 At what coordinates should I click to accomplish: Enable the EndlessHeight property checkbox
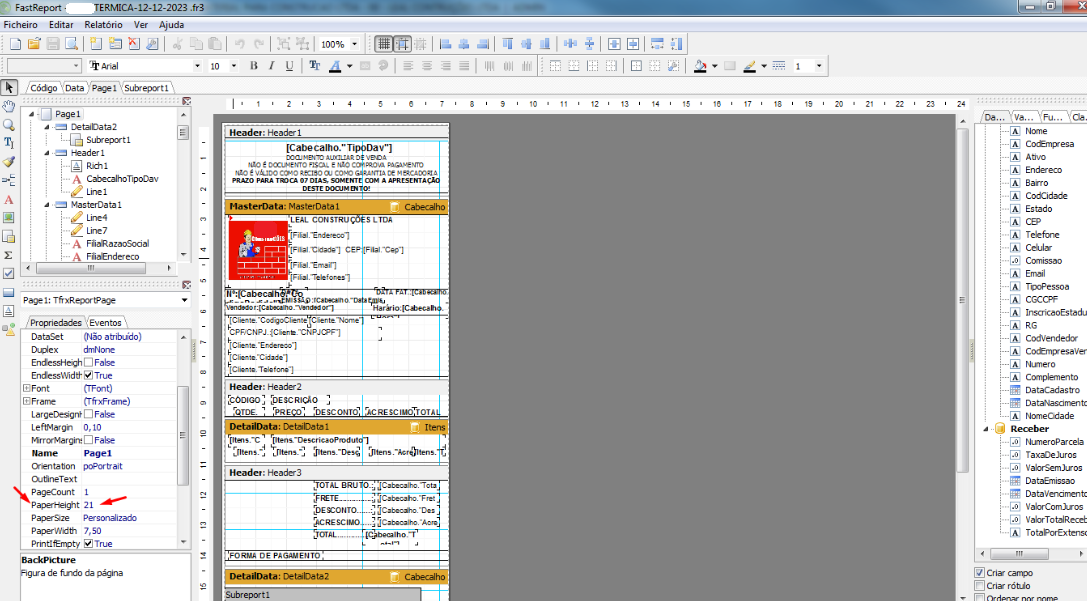coord(88,362)
